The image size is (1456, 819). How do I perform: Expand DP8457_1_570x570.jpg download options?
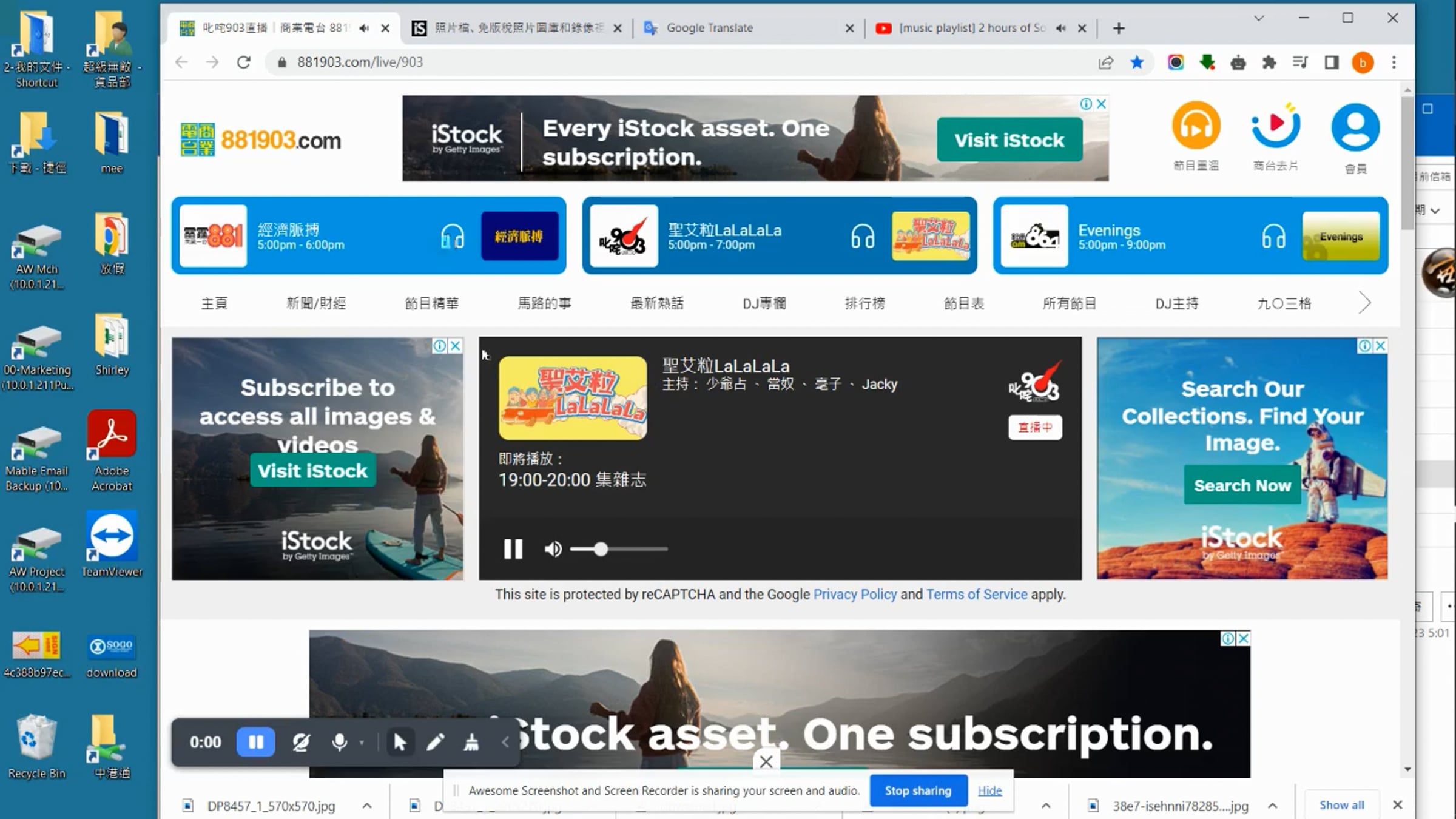point(367,806)
